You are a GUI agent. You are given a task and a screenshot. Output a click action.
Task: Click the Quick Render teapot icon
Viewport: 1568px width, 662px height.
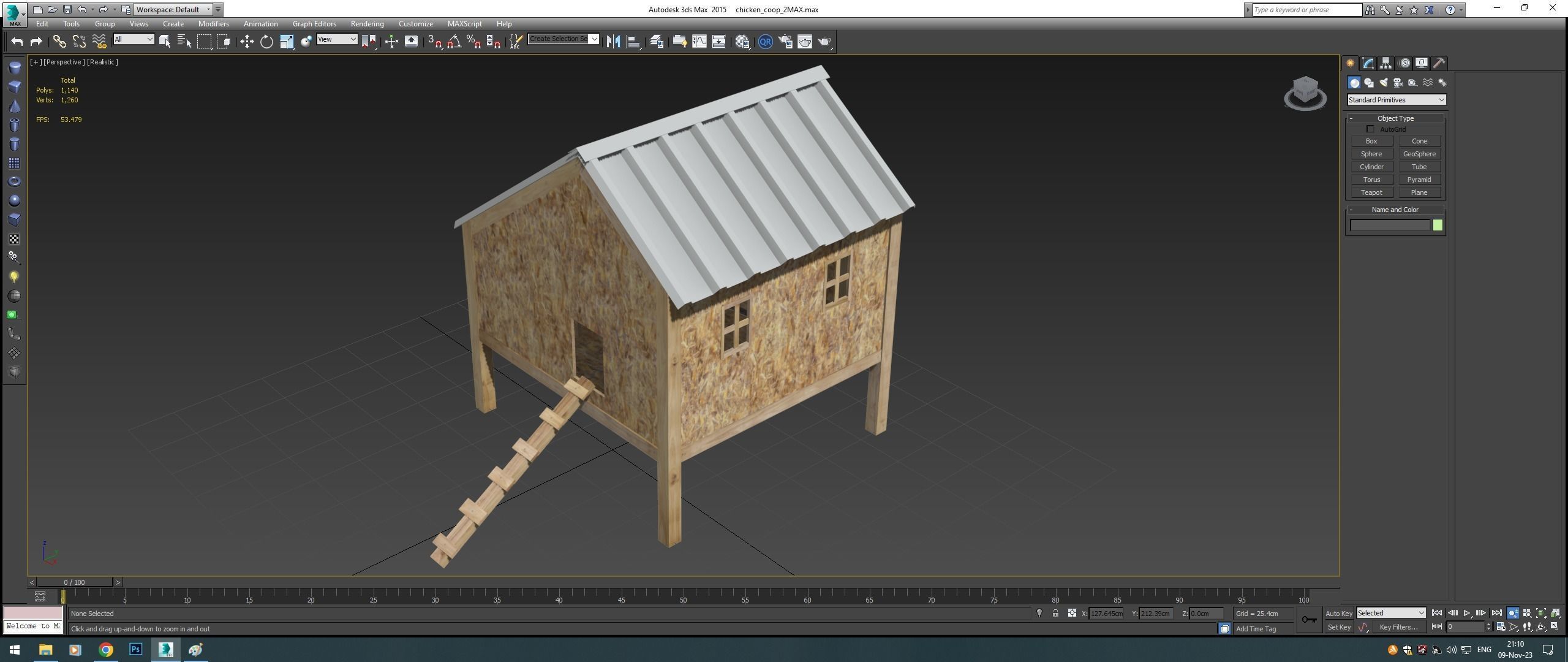[x=824, y=42]
